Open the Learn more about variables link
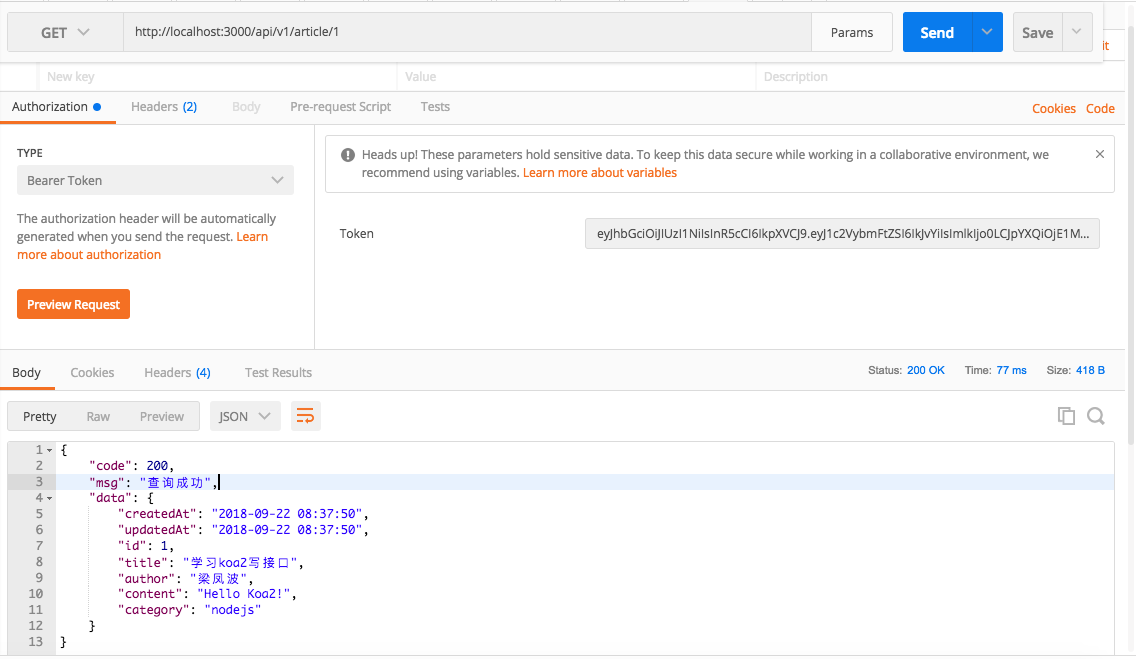 [600, 173]
